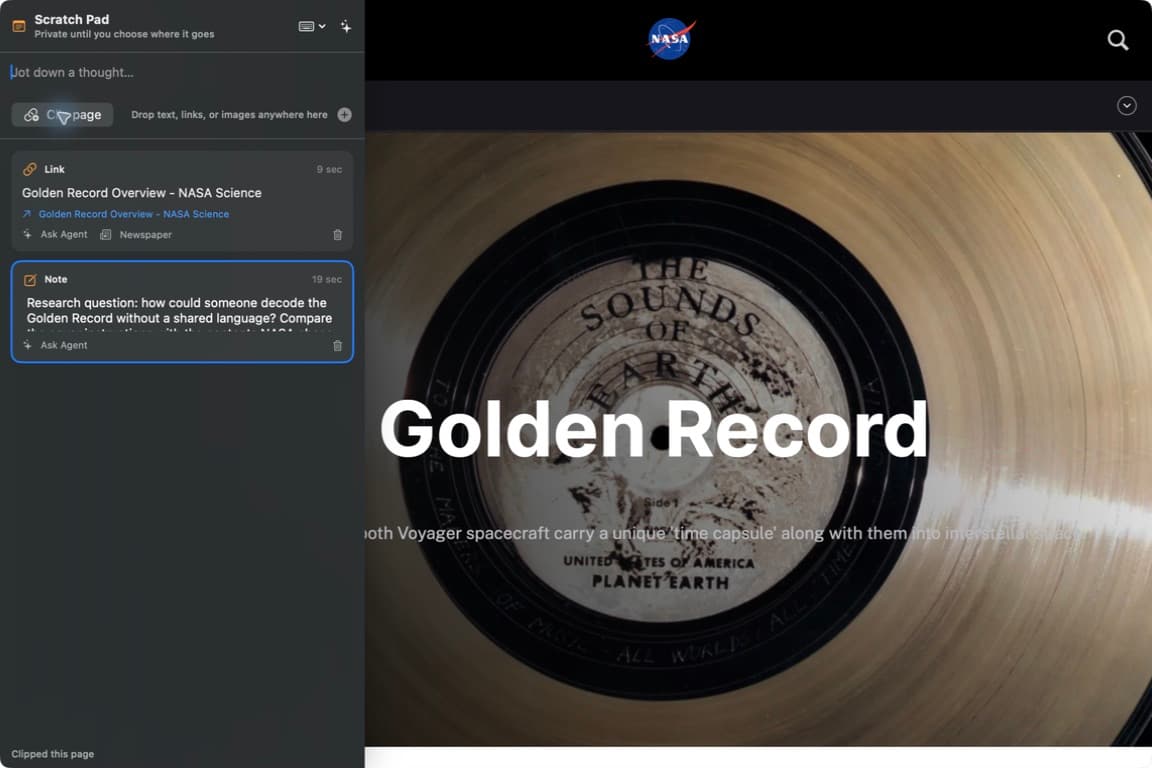Click the Clip page button
This screenshot has width=1152, height=768.
click(62, 115)
